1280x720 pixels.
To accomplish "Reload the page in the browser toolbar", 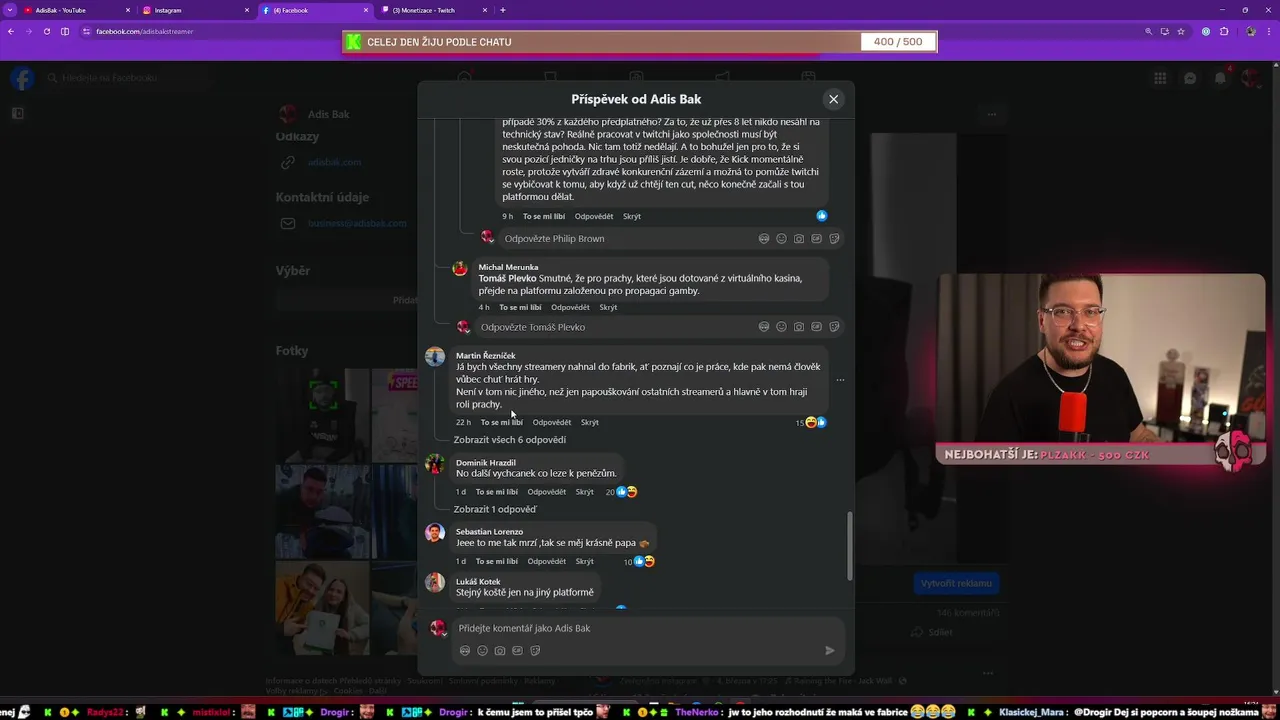I will 46,31.
